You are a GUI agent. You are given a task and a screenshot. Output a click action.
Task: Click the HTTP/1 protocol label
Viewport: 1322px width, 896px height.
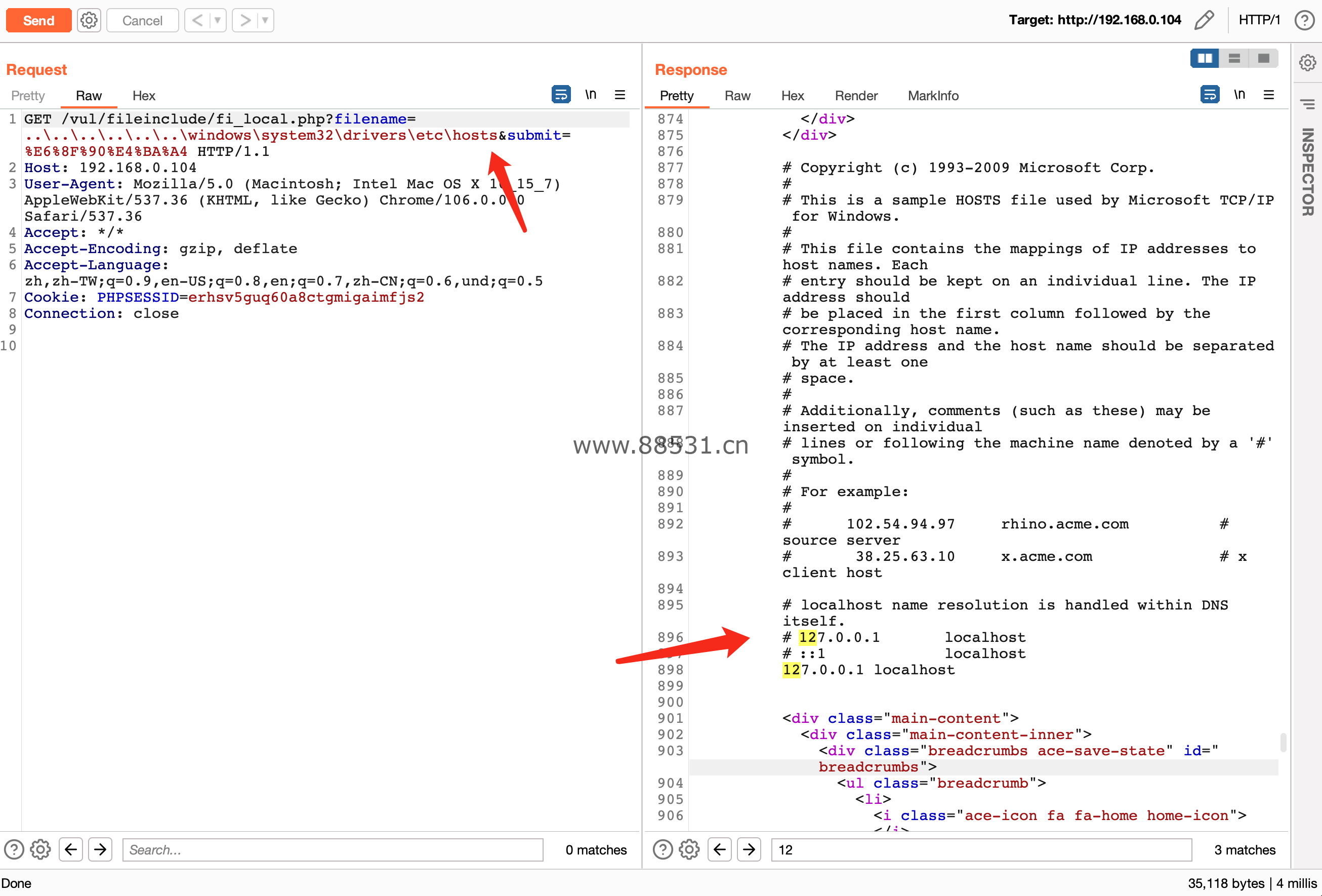tap(1259, 20)
